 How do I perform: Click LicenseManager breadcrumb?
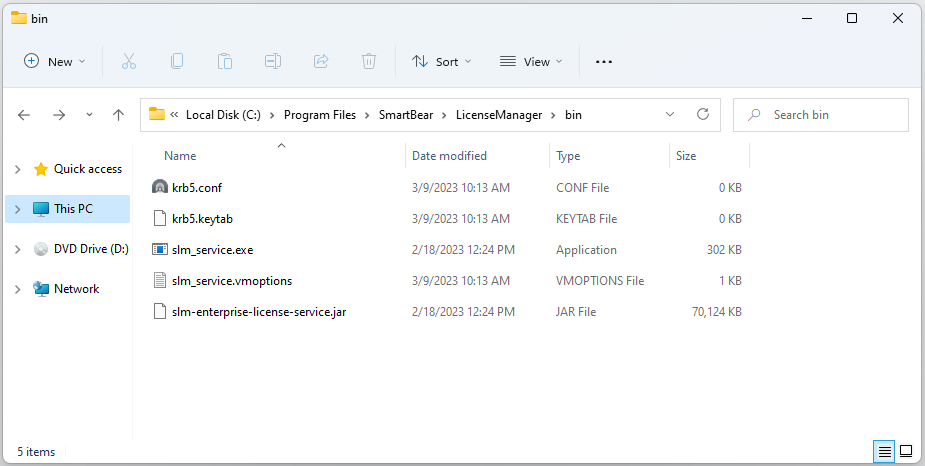499,115
